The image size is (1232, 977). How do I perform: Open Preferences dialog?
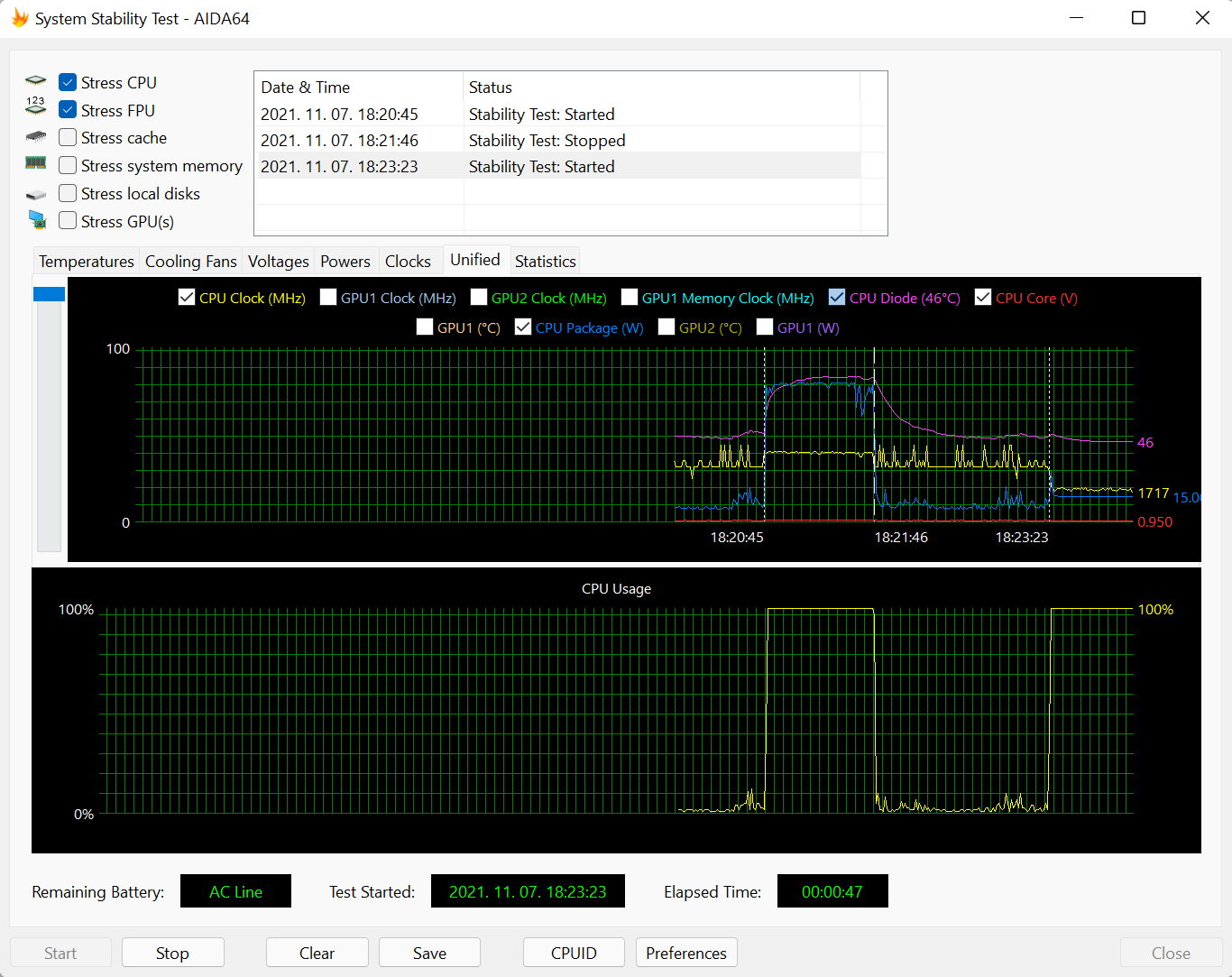click(x=686, y=953)
